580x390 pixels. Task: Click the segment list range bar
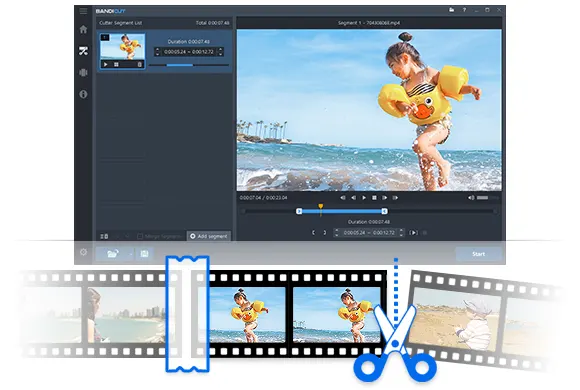[189, 65]
